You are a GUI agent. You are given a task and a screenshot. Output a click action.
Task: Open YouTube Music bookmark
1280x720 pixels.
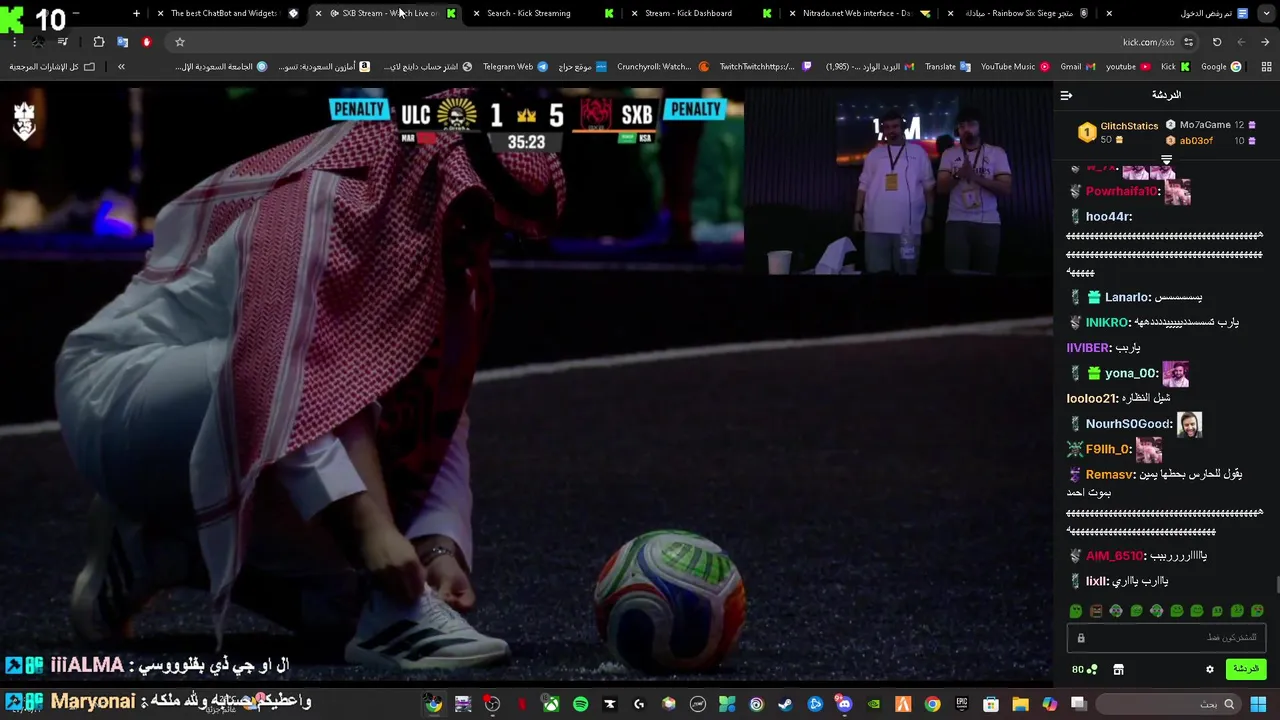[x=1014, y=67]
